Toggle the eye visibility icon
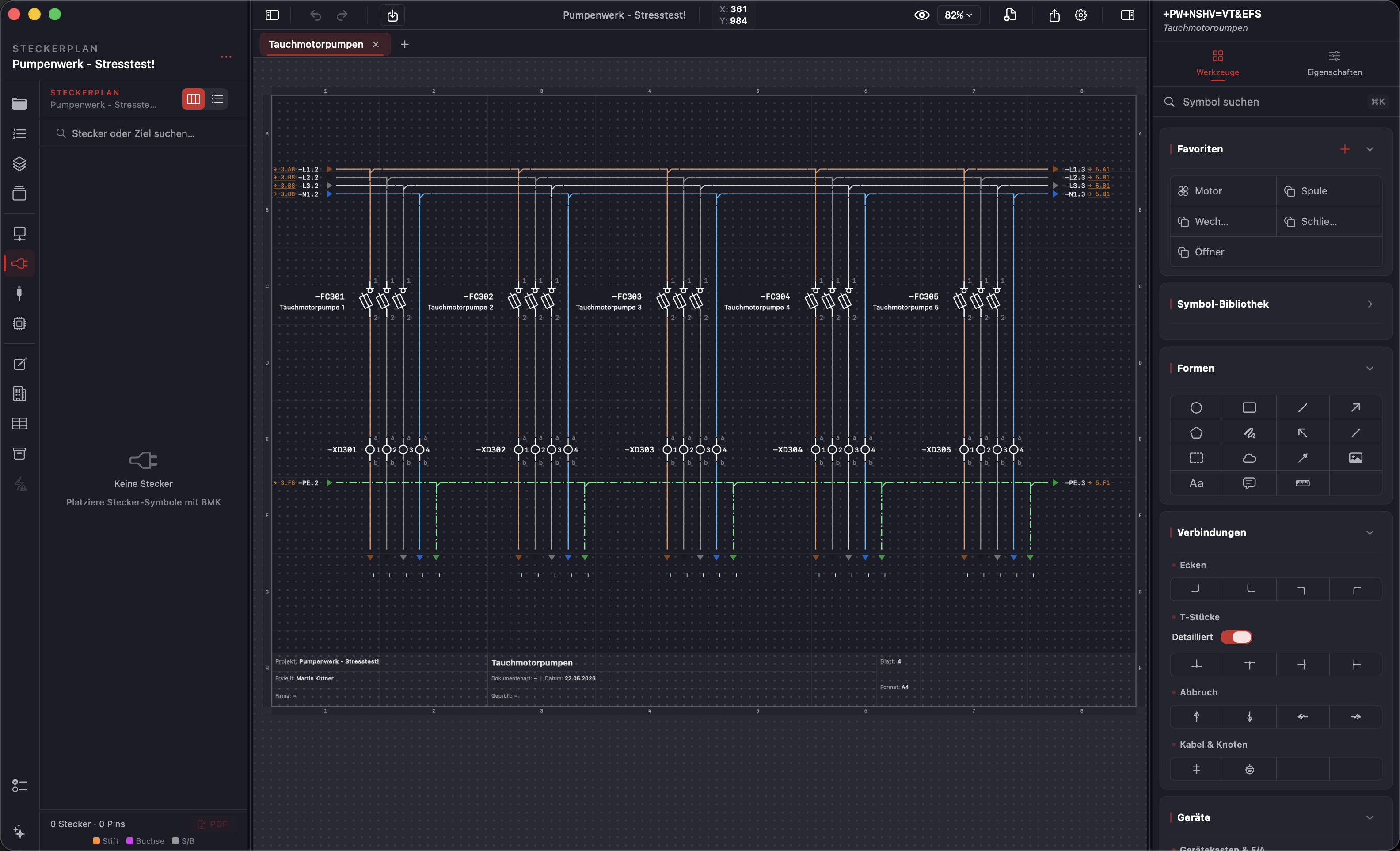The width and height of the screenshot is (1400, 851). point(921,15)
